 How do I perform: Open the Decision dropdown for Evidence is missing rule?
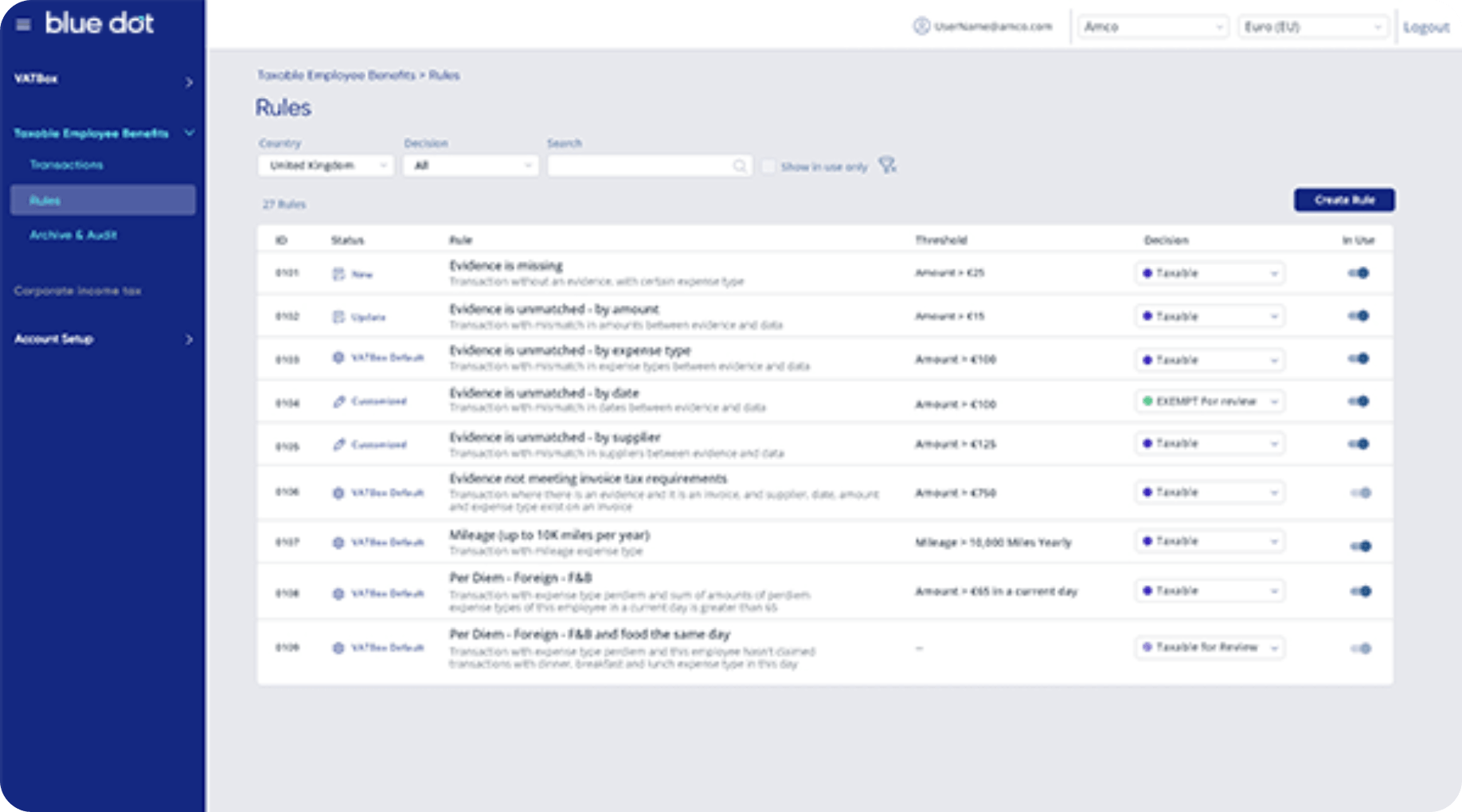(x=1209, y=273)
